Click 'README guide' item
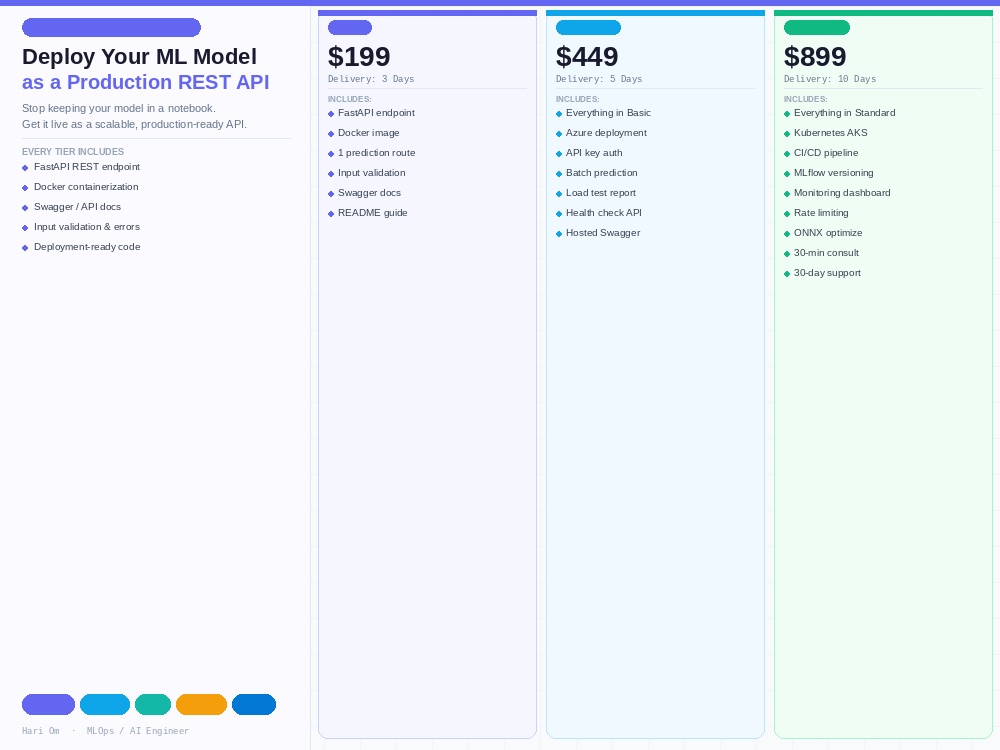1000x750 pixels. (372, 213)
